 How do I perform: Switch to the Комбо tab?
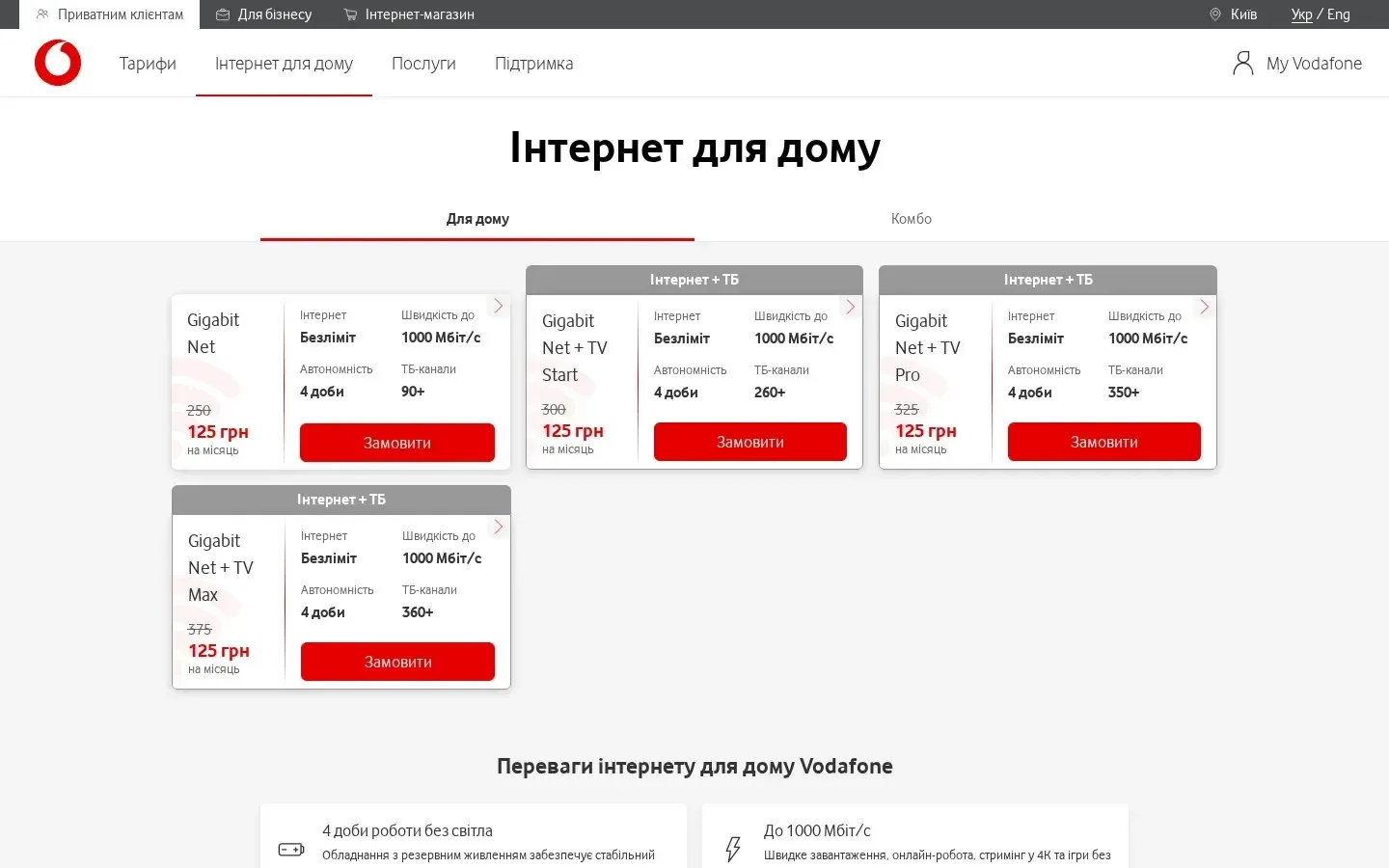[x=912, y=219]
